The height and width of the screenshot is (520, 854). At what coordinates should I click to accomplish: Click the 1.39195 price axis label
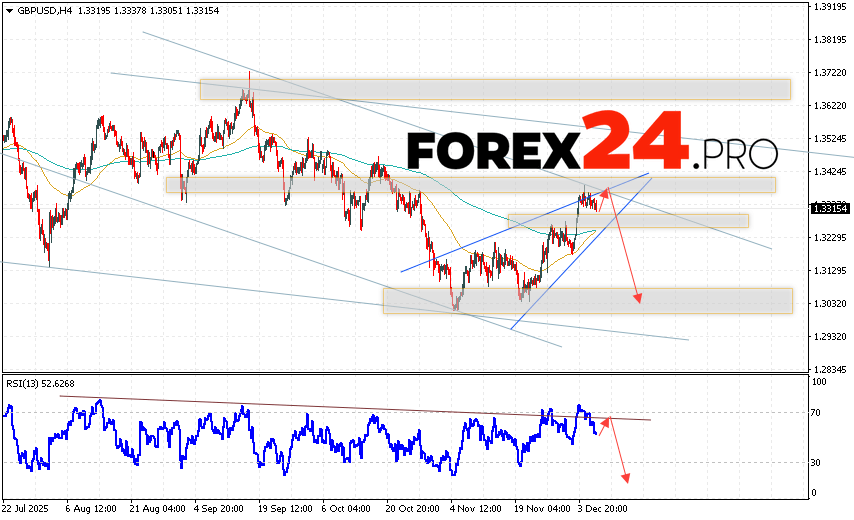tap(831, 6)
